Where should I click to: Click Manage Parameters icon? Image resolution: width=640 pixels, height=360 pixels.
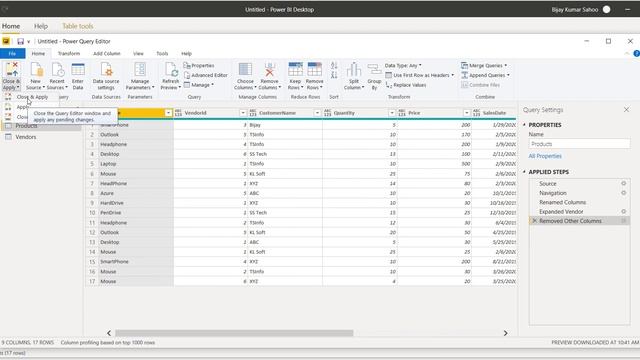coord(140,70)
